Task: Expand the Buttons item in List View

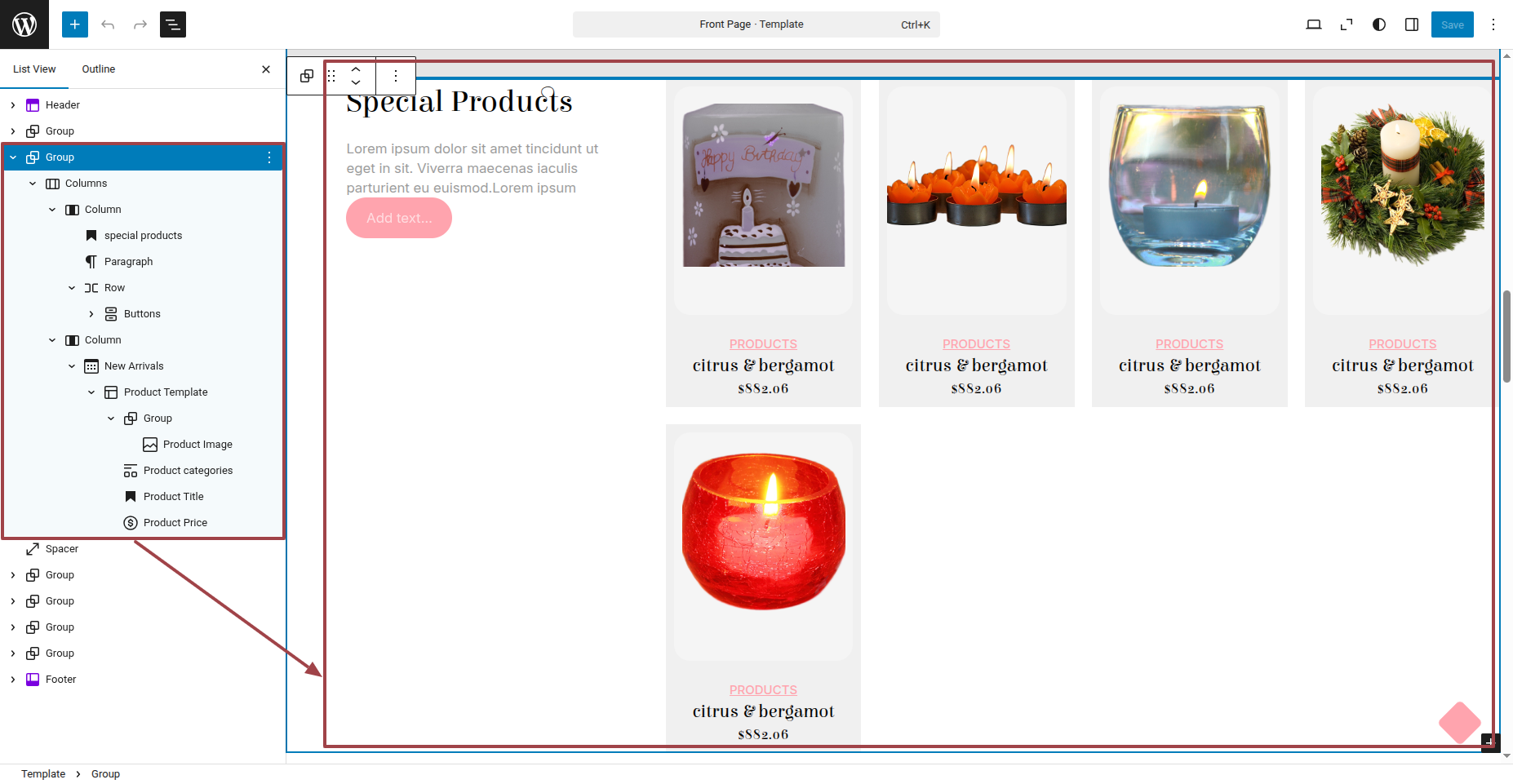Action: [91, 314]
